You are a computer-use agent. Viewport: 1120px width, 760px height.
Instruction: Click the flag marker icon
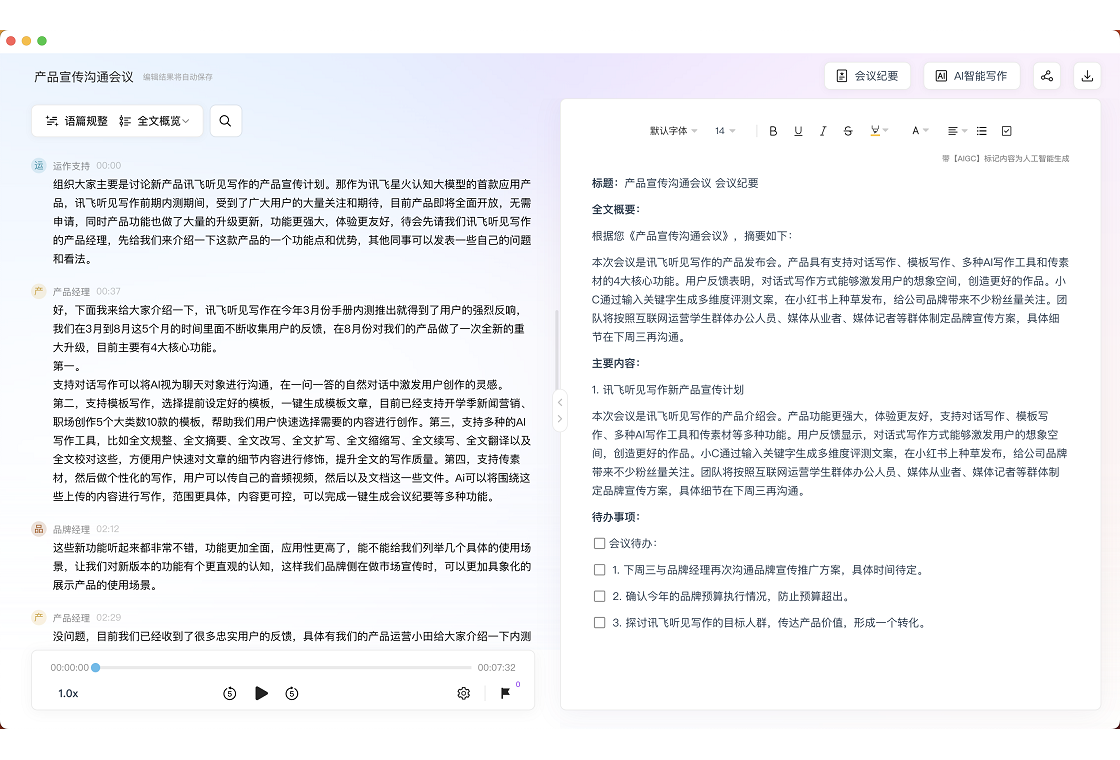505,693
